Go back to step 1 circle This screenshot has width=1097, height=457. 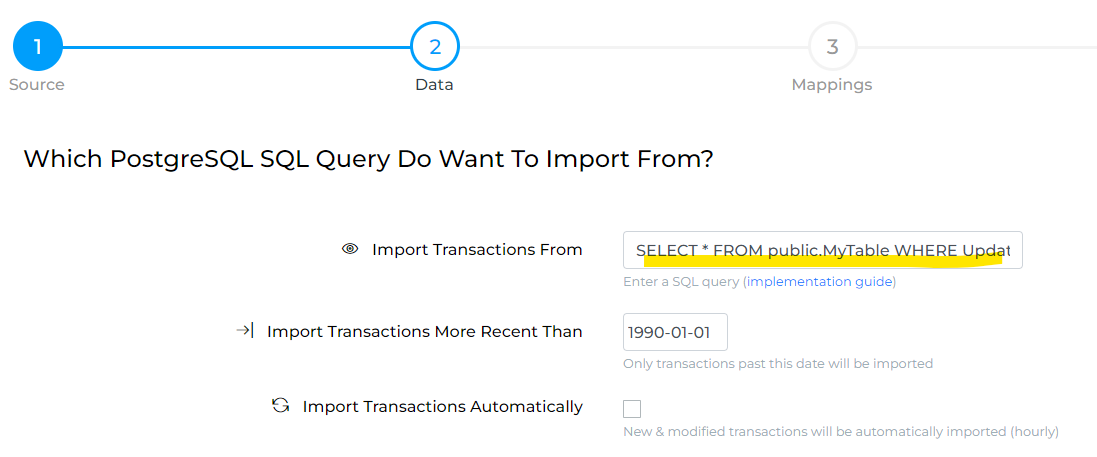pos(38,47)
